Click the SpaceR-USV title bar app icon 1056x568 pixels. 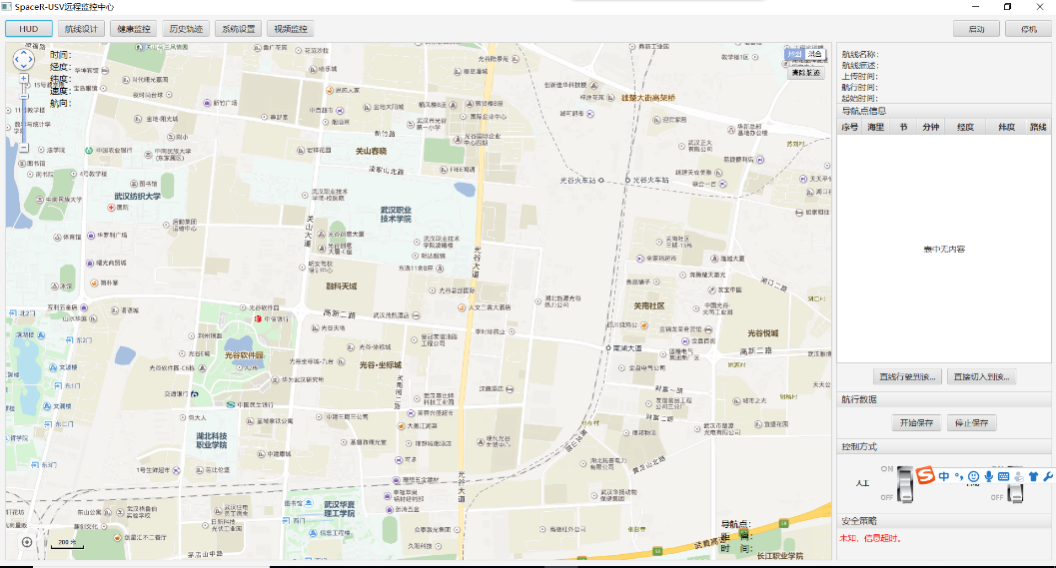point(6,6)
